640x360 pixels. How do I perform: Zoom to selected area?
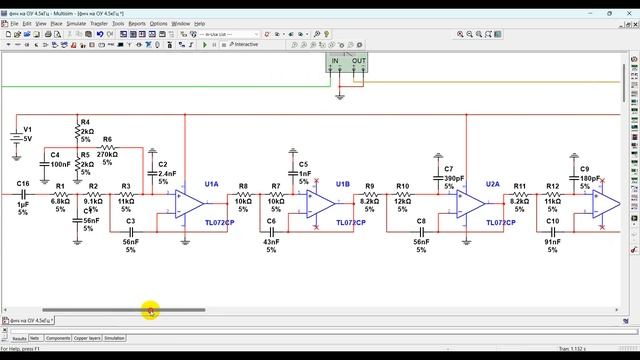[x=479, y=34]
